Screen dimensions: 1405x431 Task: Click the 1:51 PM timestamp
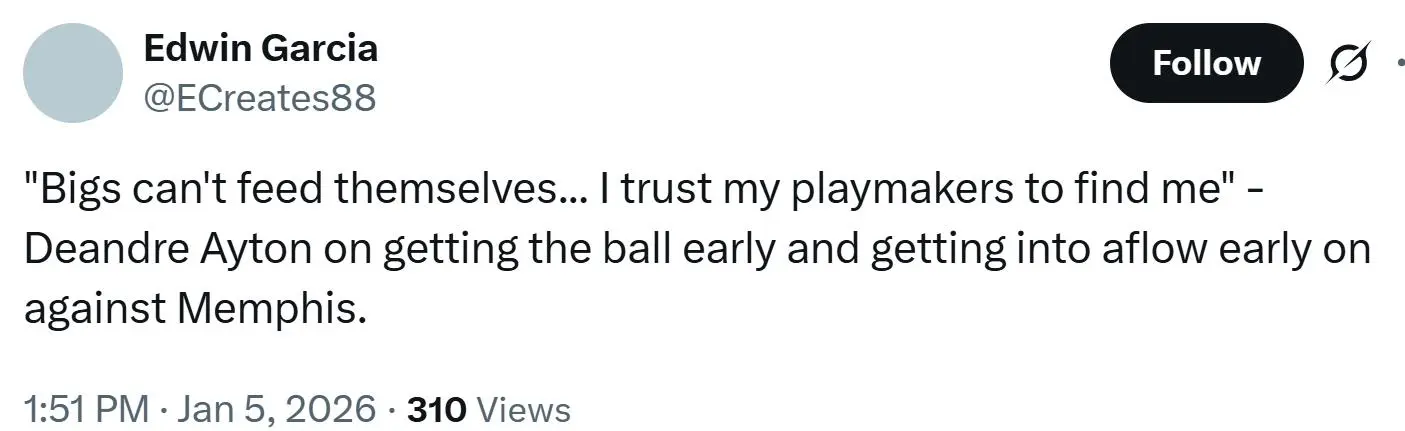pyautogui.click(x=85, y=409)
